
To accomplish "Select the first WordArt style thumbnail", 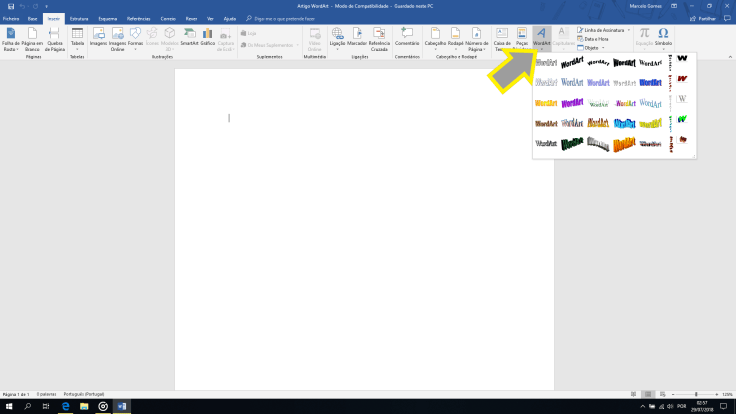I will click(546, 63).
